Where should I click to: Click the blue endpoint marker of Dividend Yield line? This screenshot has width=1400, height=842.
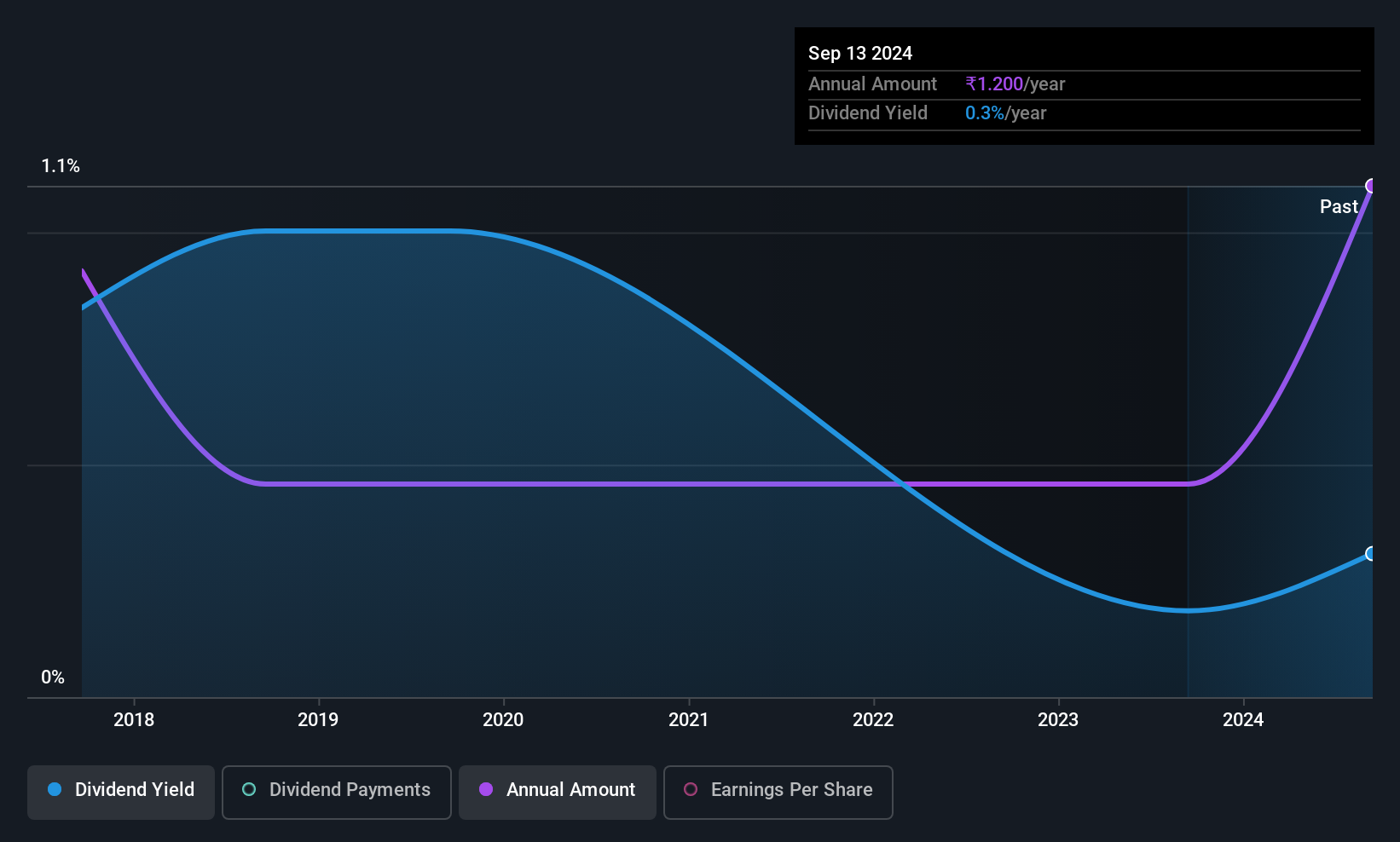[x=1371, y=554]
